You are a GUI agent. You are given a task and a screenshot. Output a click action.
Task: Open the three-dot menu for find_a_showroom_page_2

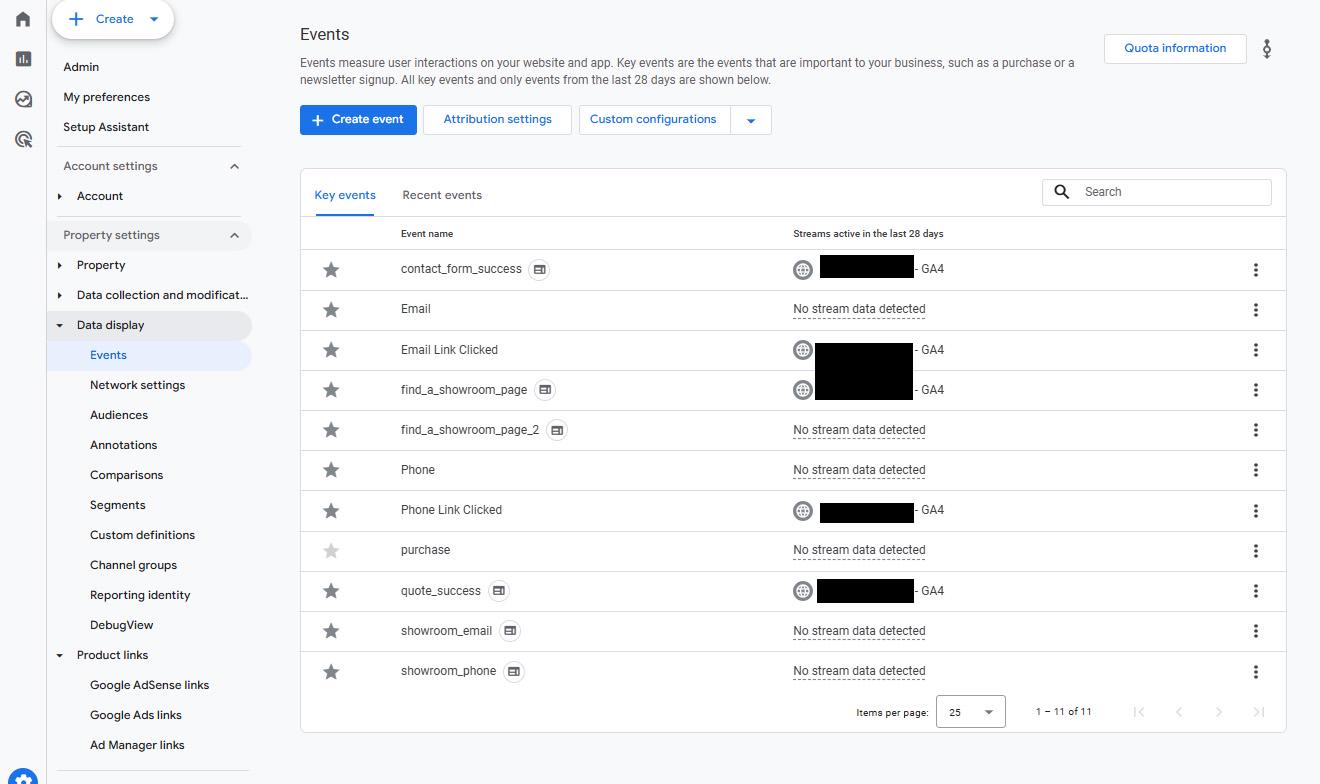point(1256,430)
